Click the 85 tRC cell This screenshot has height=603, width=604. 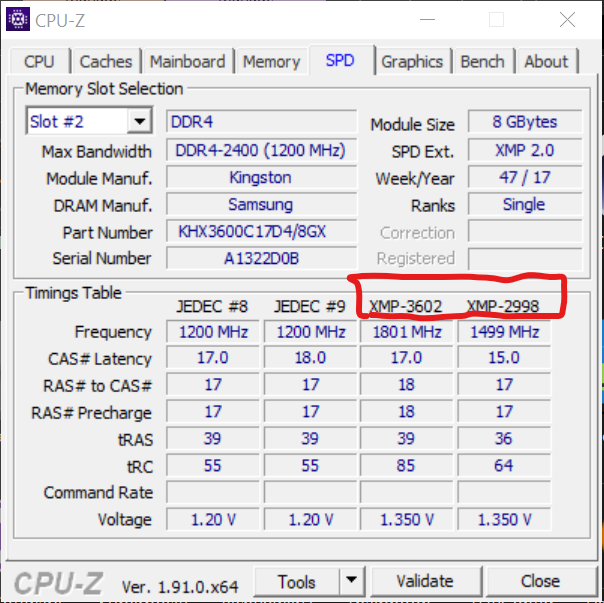[406, 465]
